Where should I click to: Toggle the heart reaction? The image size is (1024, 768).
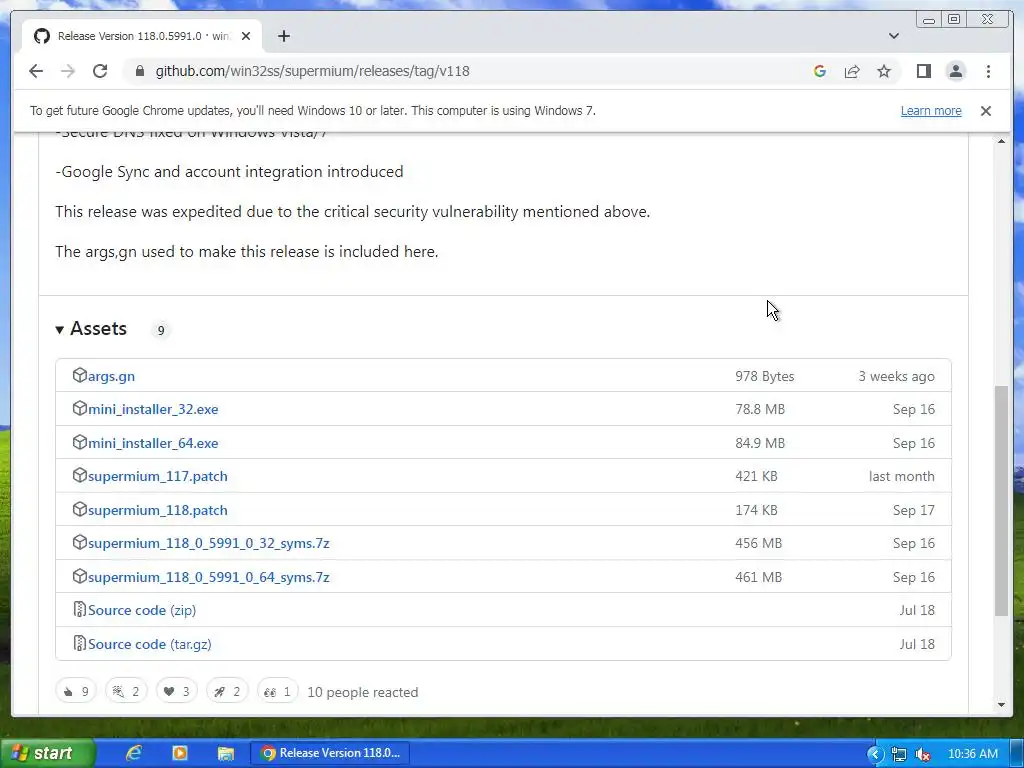(x=176, y=691)
